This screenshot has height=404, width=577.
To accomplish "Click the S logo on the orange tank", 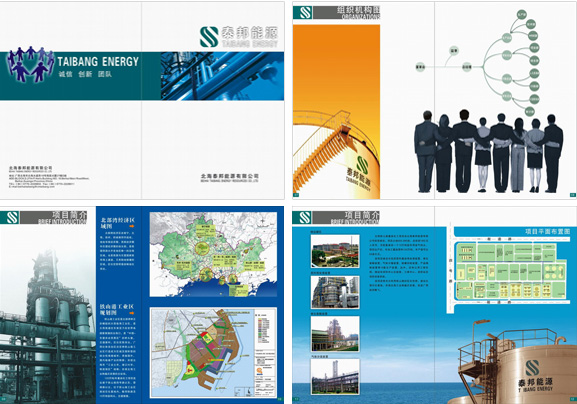I will coord(362,166).
